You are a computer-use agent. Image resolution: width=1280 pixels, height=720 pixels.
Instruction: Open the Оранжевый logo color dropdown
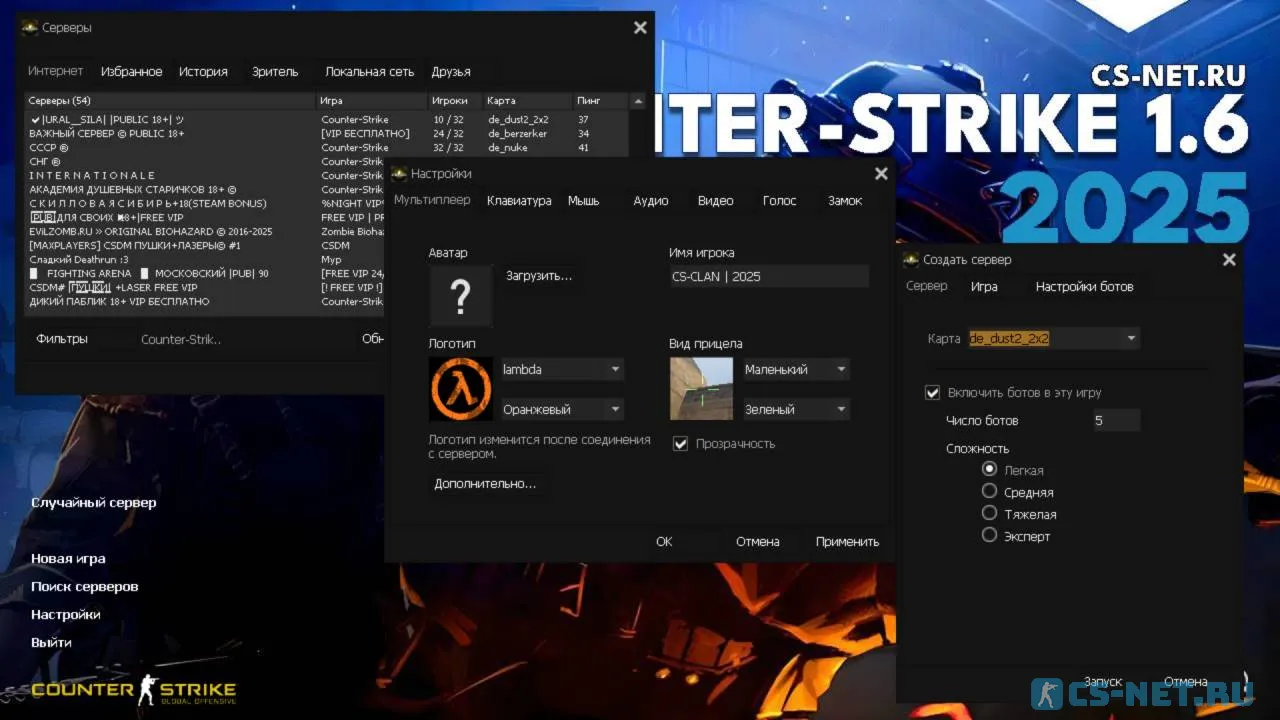(x=562, y=409)
